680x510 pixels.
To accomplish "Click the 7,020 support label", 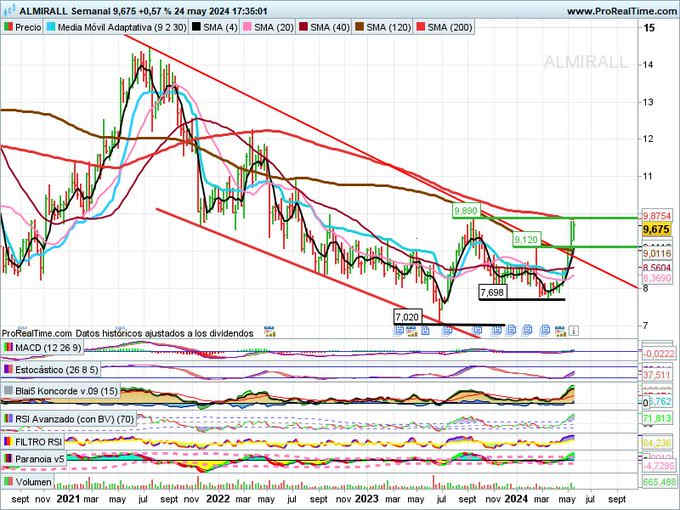I will point(407,317).
